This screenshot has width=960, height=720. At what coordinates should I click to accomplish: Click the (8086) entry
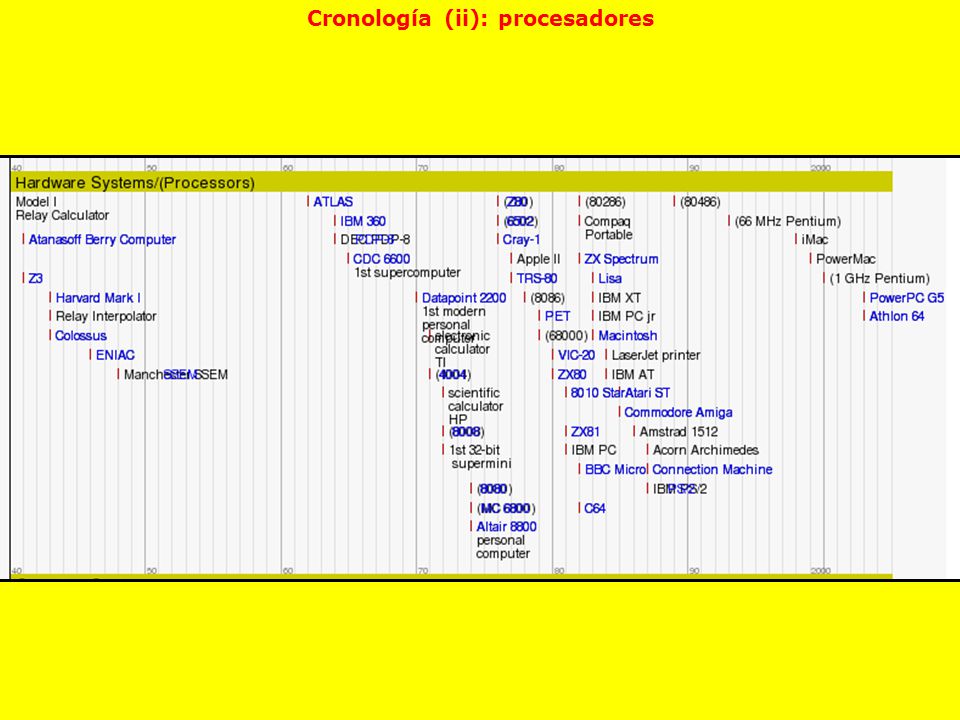tap(547, 298)
